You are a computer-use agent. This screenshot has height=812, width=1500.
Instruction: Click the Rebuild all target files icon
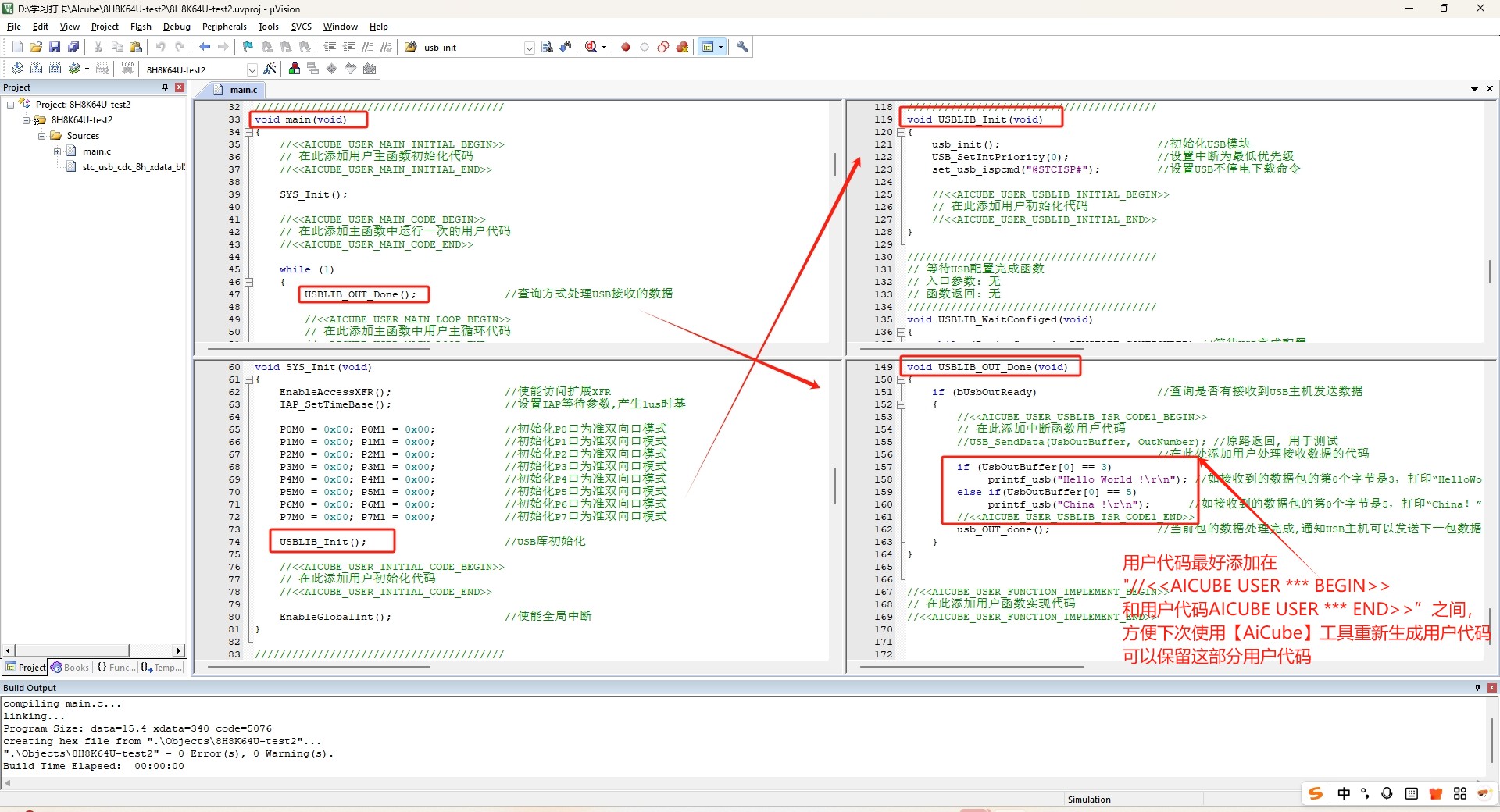[55, 69]
